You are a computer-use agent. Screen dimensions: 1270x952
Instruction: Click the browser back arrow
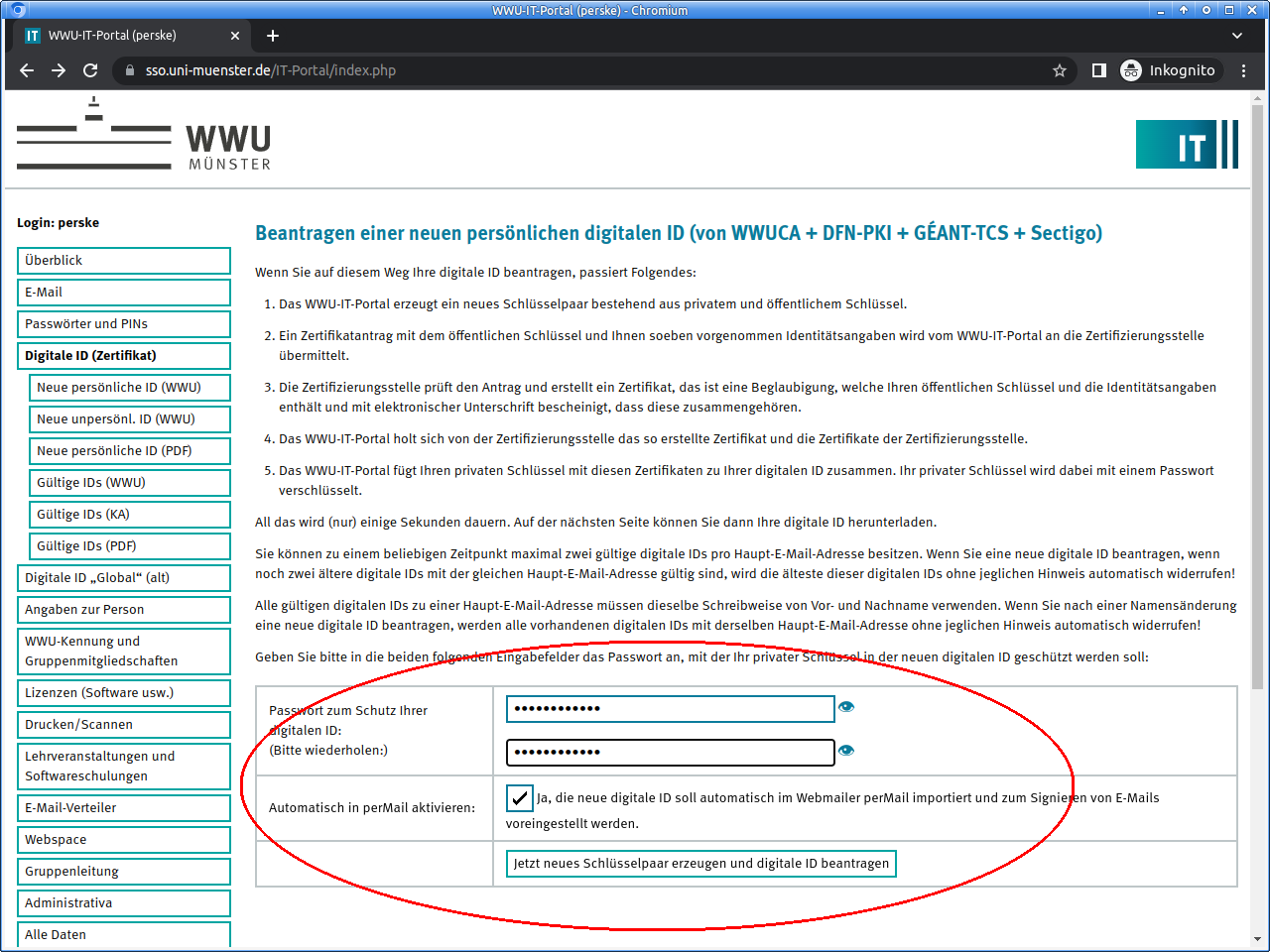27,70
